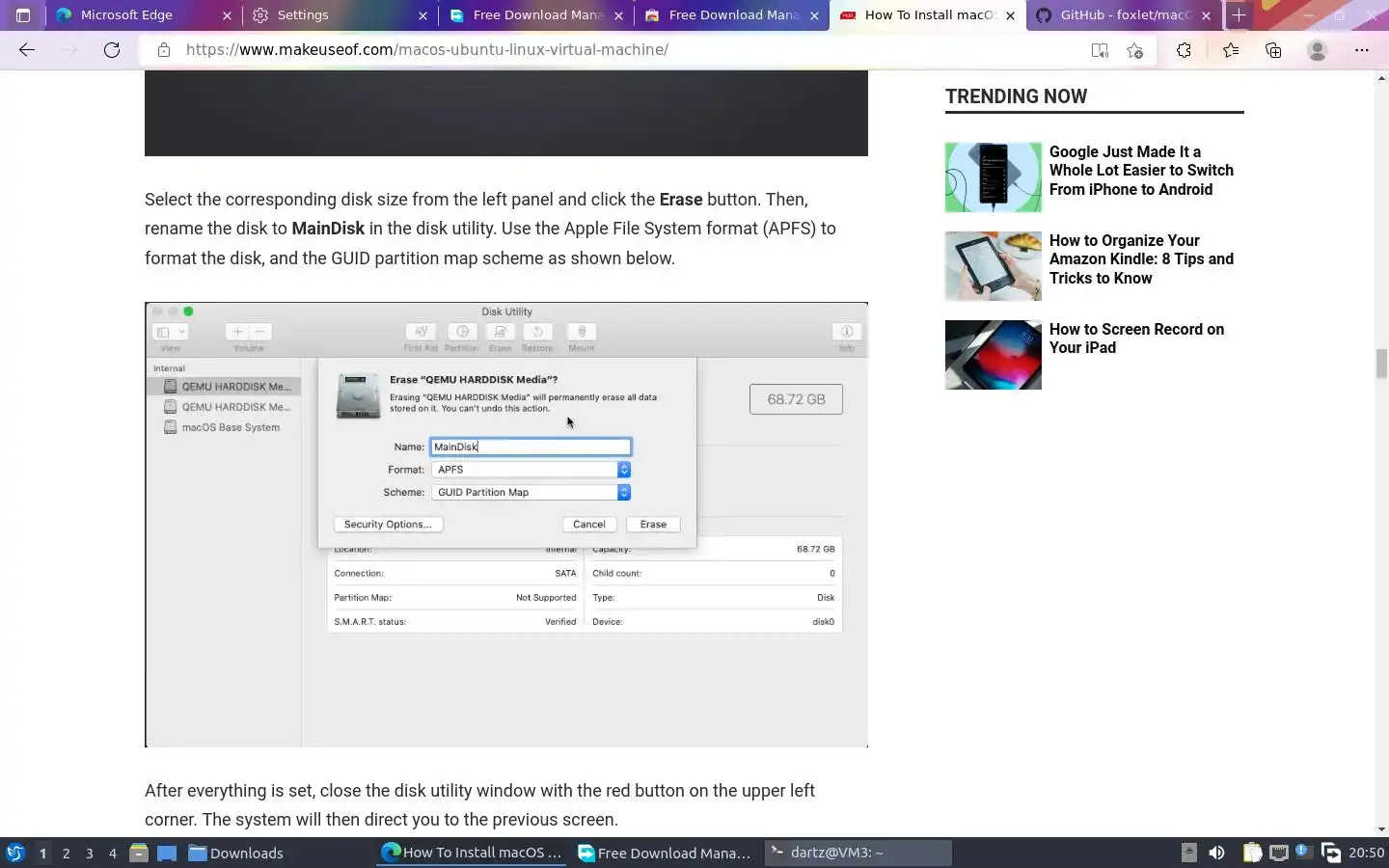Open Edge Settings and more menu
Screen dimensions: 1389x868
[1362, 50]
